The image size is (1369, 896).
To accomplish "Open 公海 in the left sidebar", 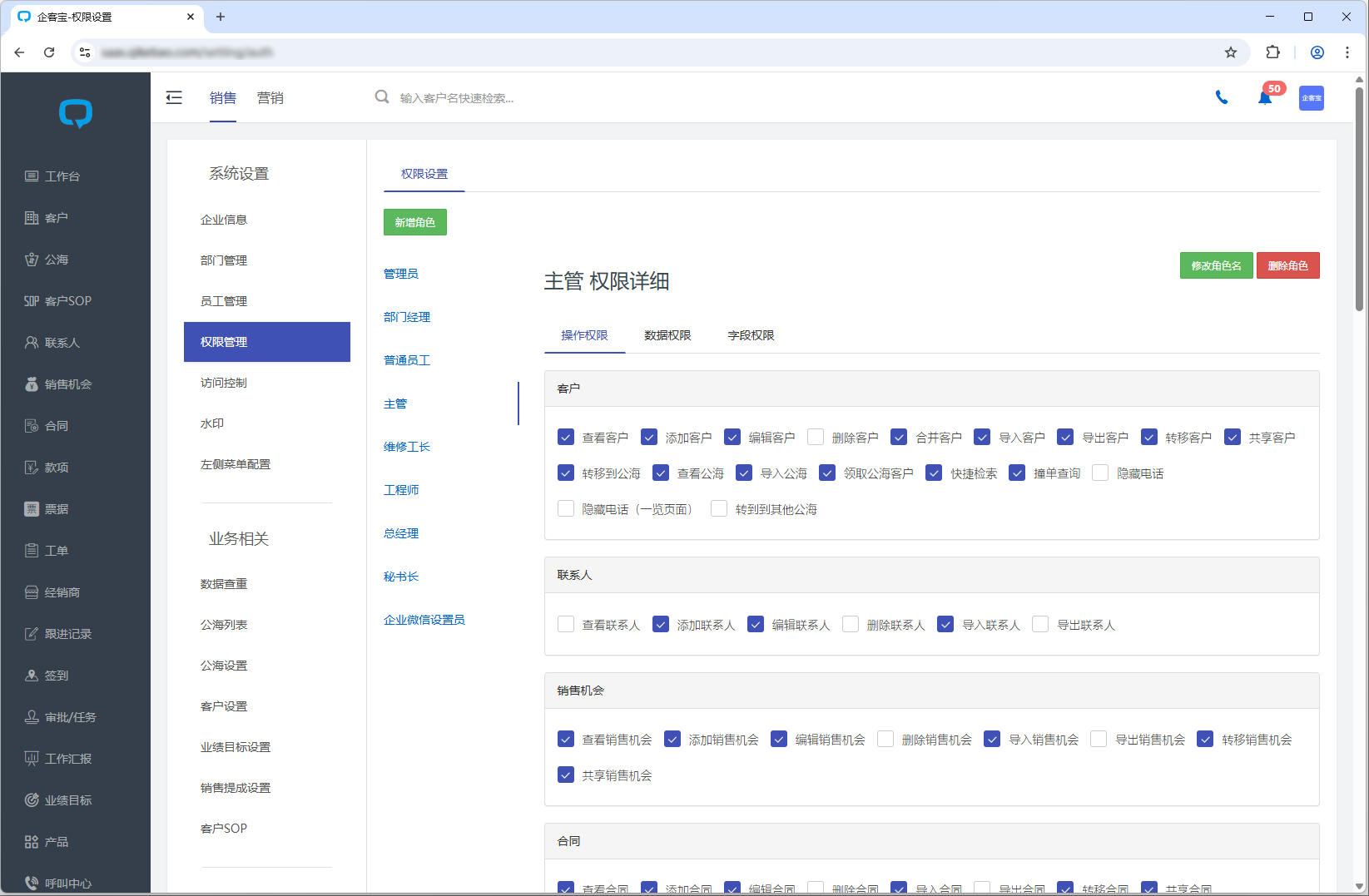I will (56, 260).
